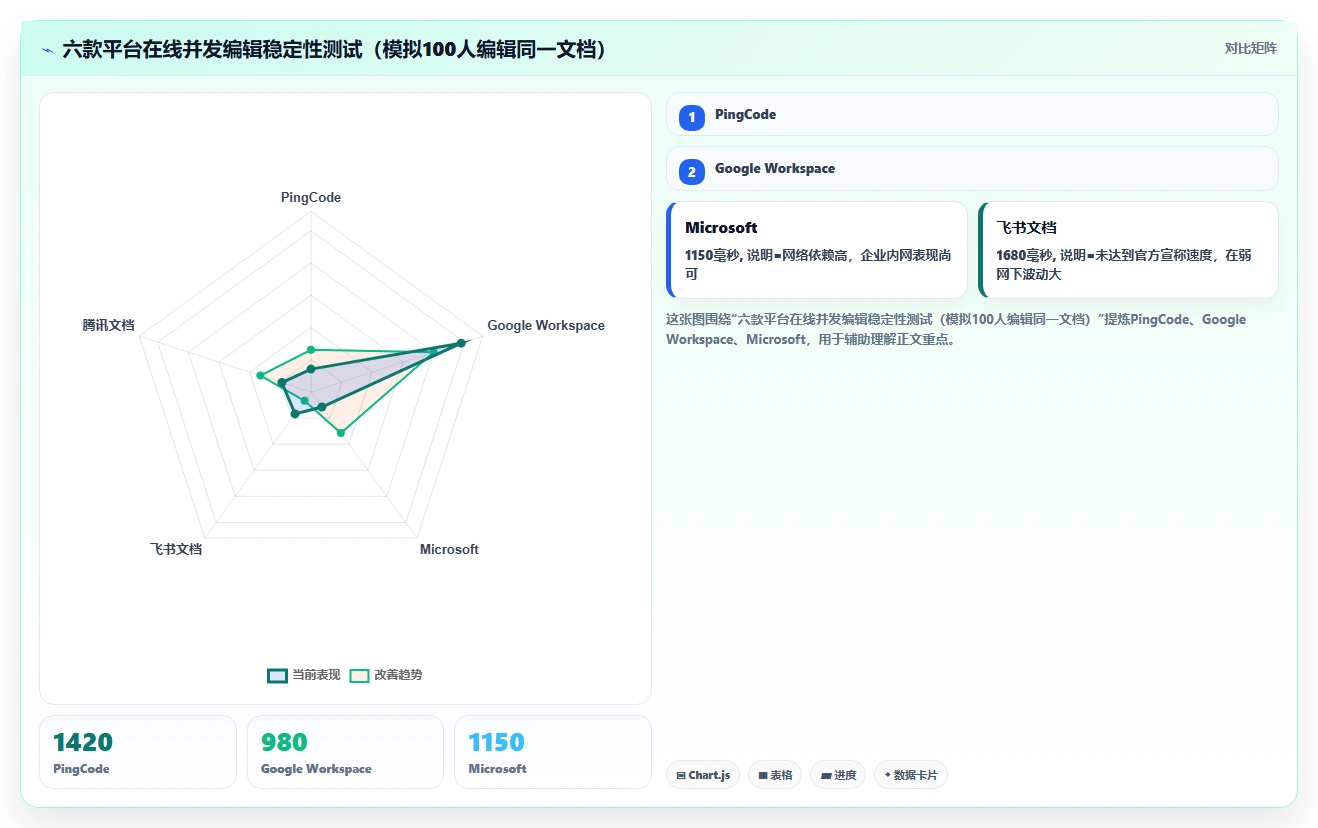
Task: Click the 980 Google Workspace stat card
Action: point(345,752)
